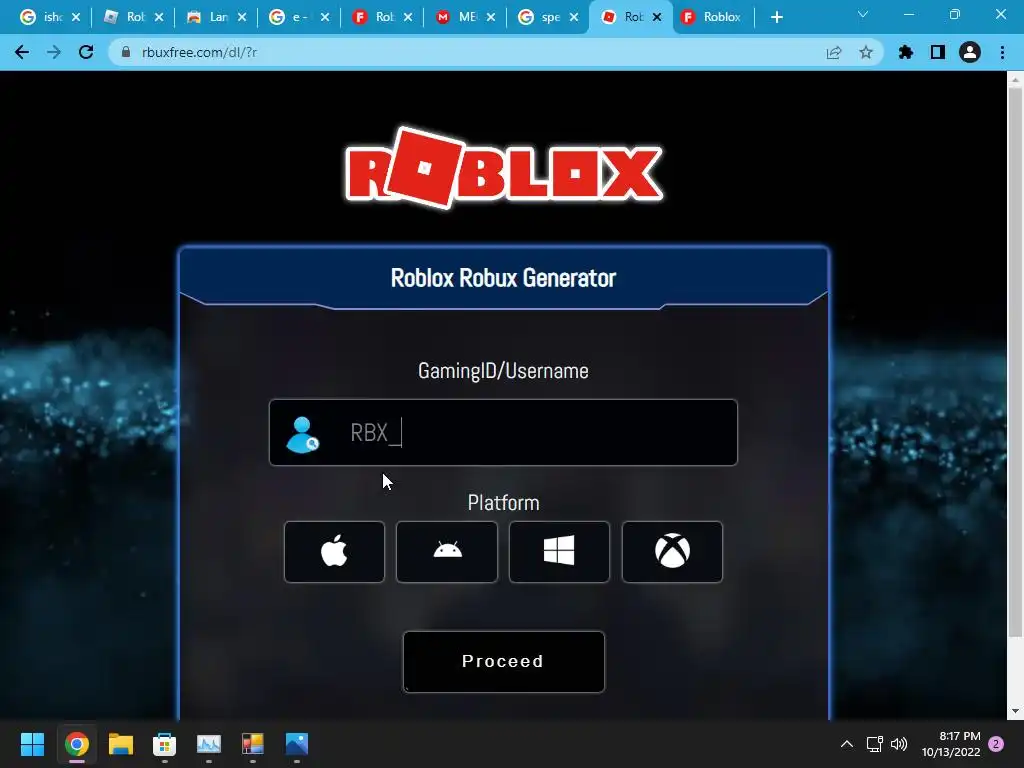Click Chrome icon in the taskbar
This screenshot has height=768, width=1024.
[76, 744]
